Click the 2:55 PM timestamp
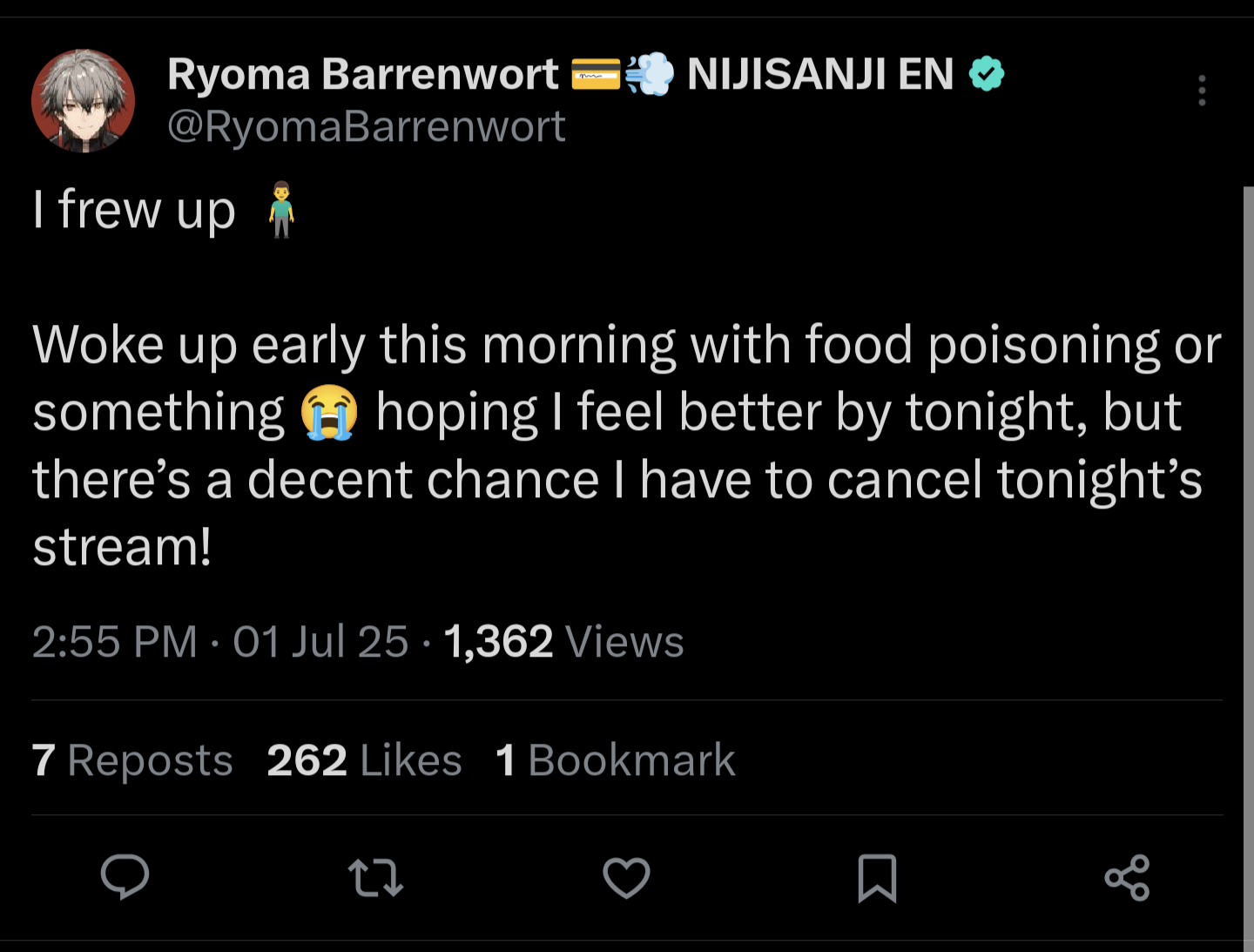Image resolution: width=1254 pixels, height=952 pixels. [115, 642]
